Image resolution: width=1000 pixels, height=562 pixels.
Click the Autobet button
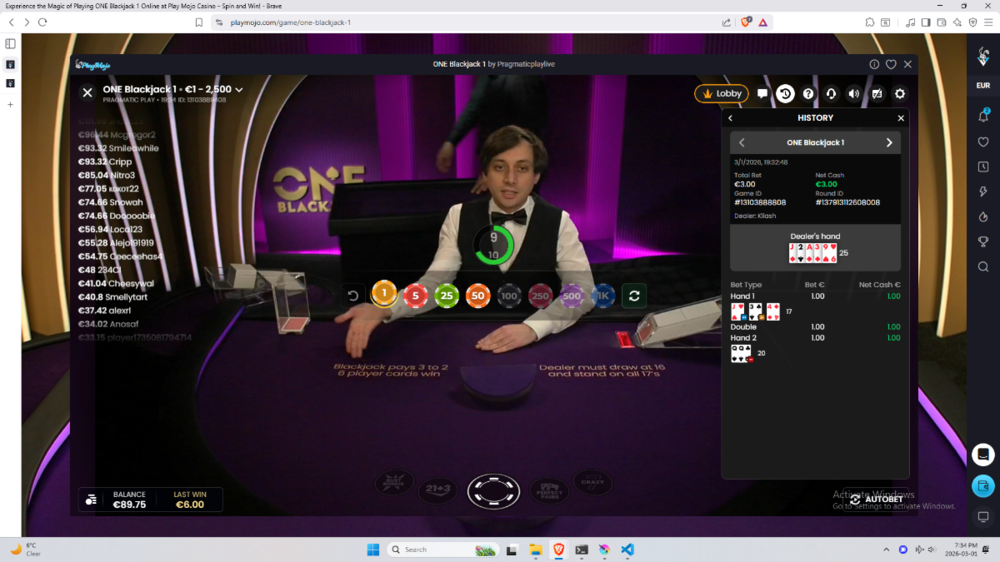[877, 499]
